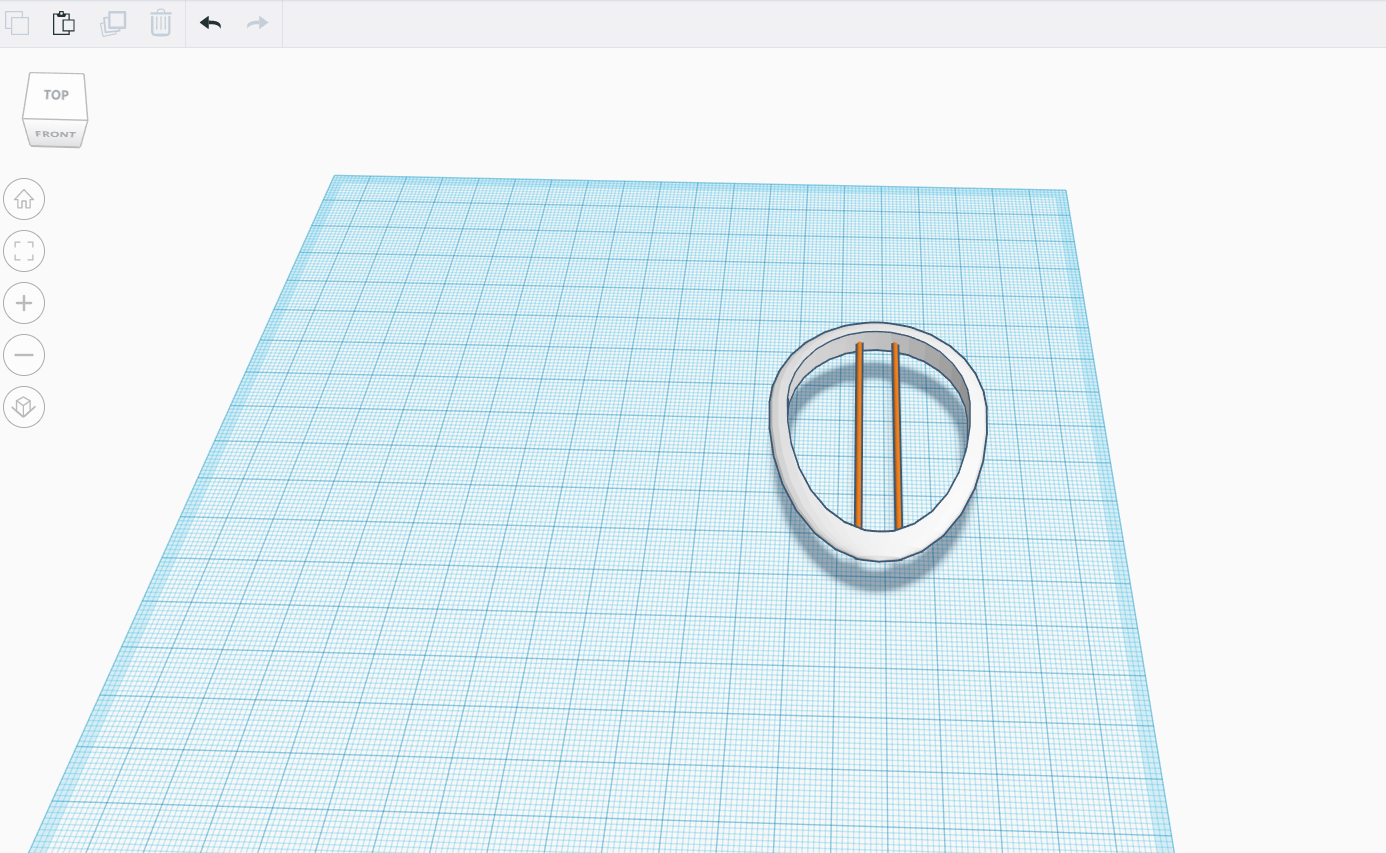The height and width of the screenshot is (853, 1386).
Task: Paste a shape using the Paste icon
Action: 63,22
